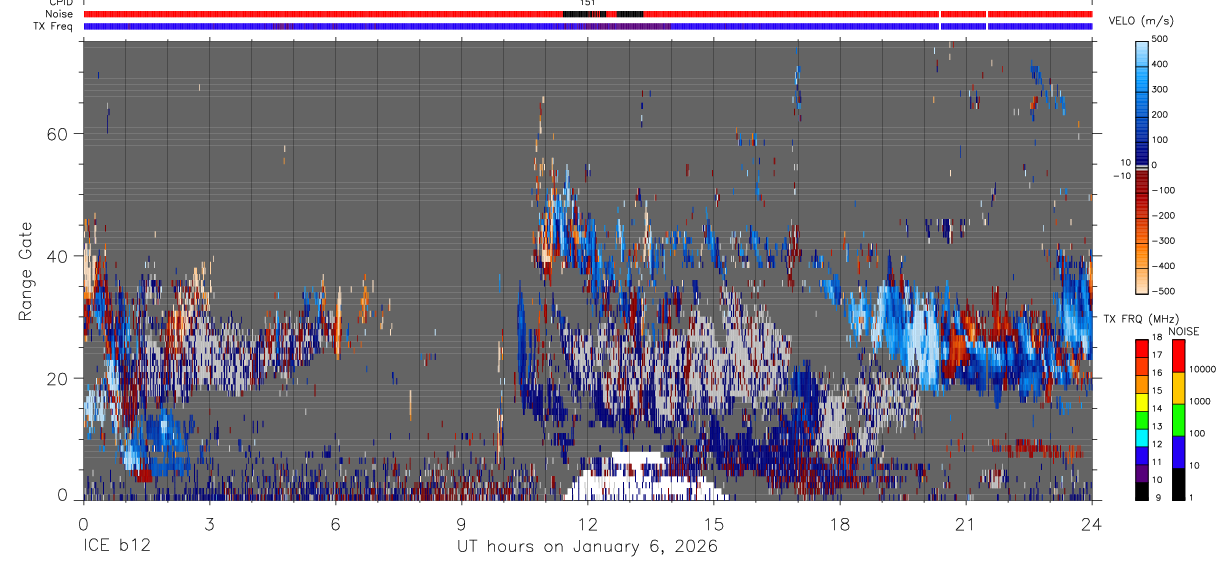This screenshot has height=567, width=1228.
Task: Click the '15' hour tick label on the x-axis
Action: coord(714,524)
